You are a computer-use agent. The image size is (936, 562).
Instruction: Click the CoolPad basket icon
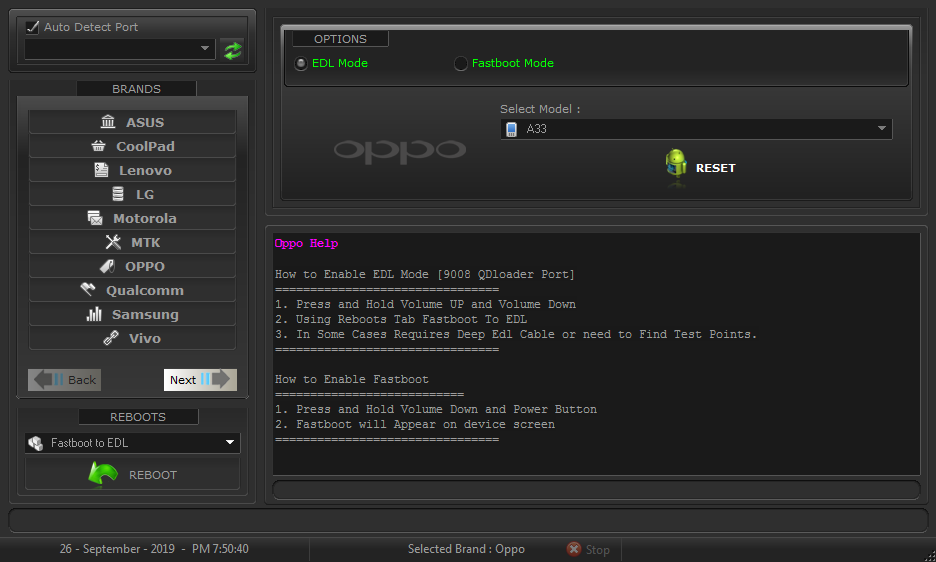pos(98,146)
